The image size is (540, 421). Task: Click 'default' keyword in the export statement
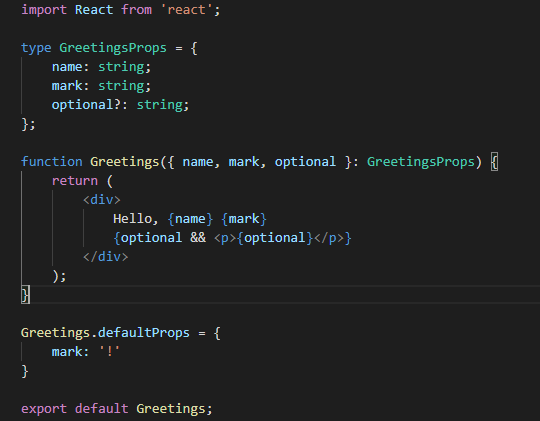pyautogui.click(x=102, y=409)
